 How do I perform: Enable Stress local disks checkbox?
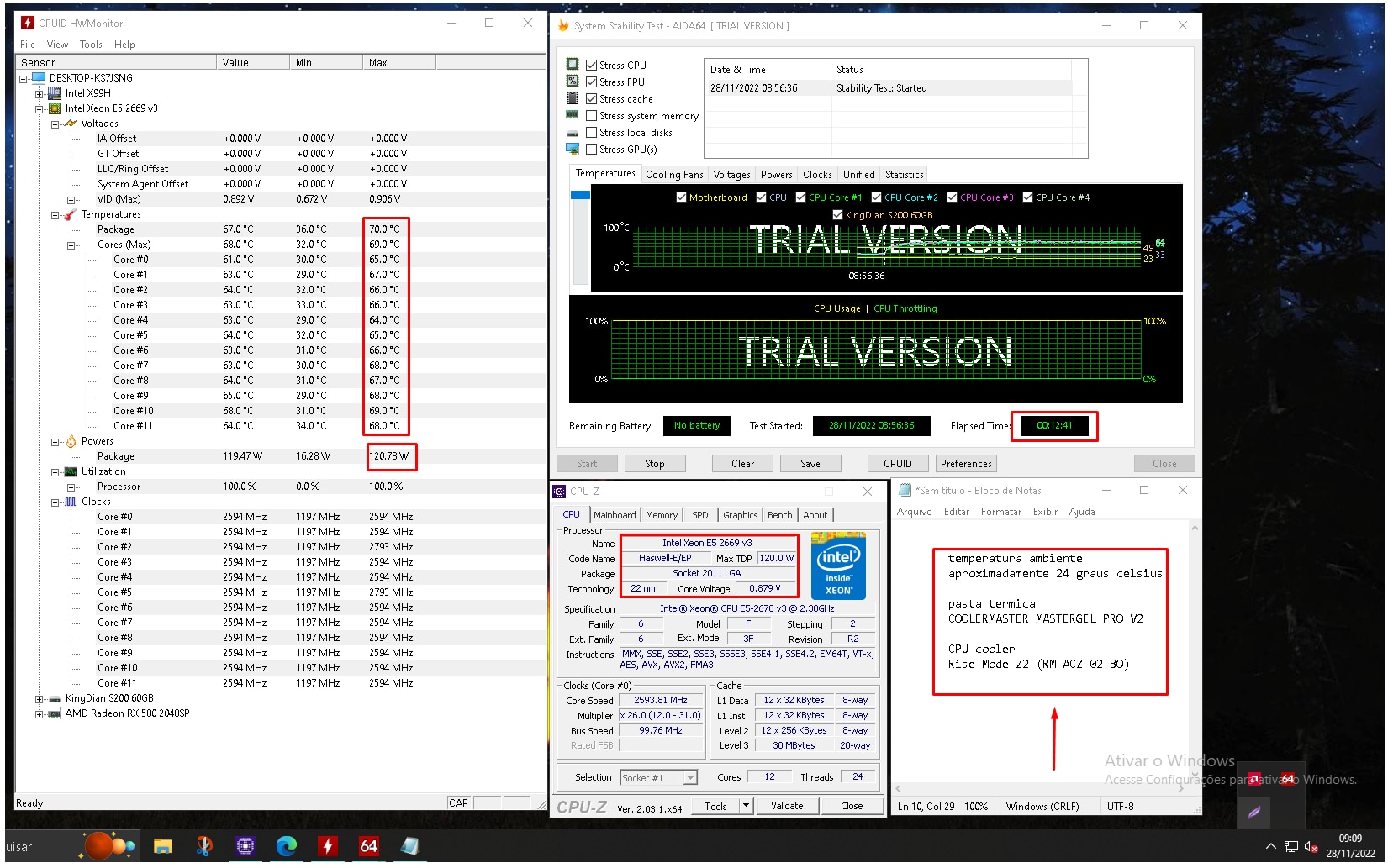(x=591, y=132)
